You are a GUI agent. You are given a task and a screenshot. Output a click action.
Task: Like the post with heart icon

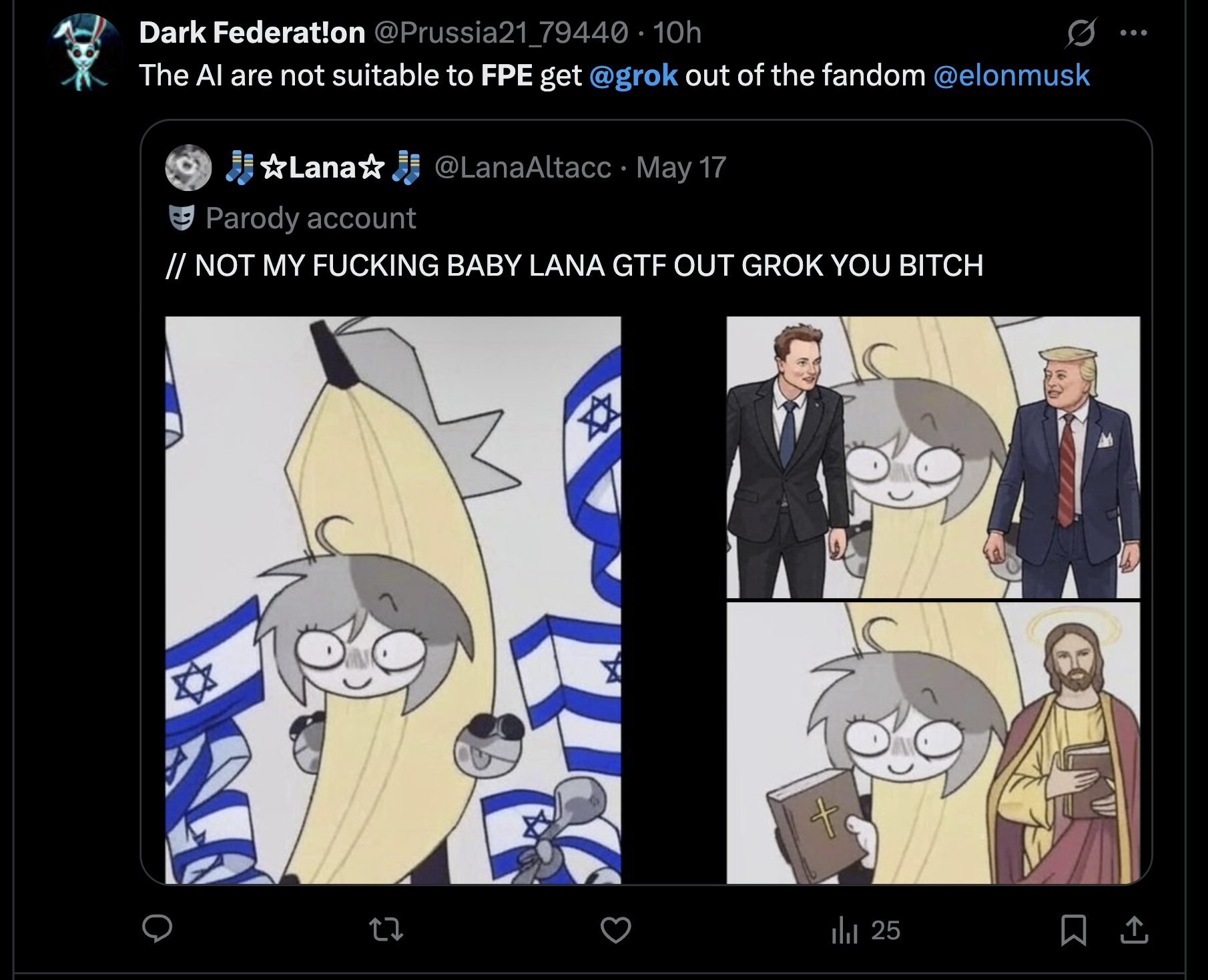click(615, 929)
